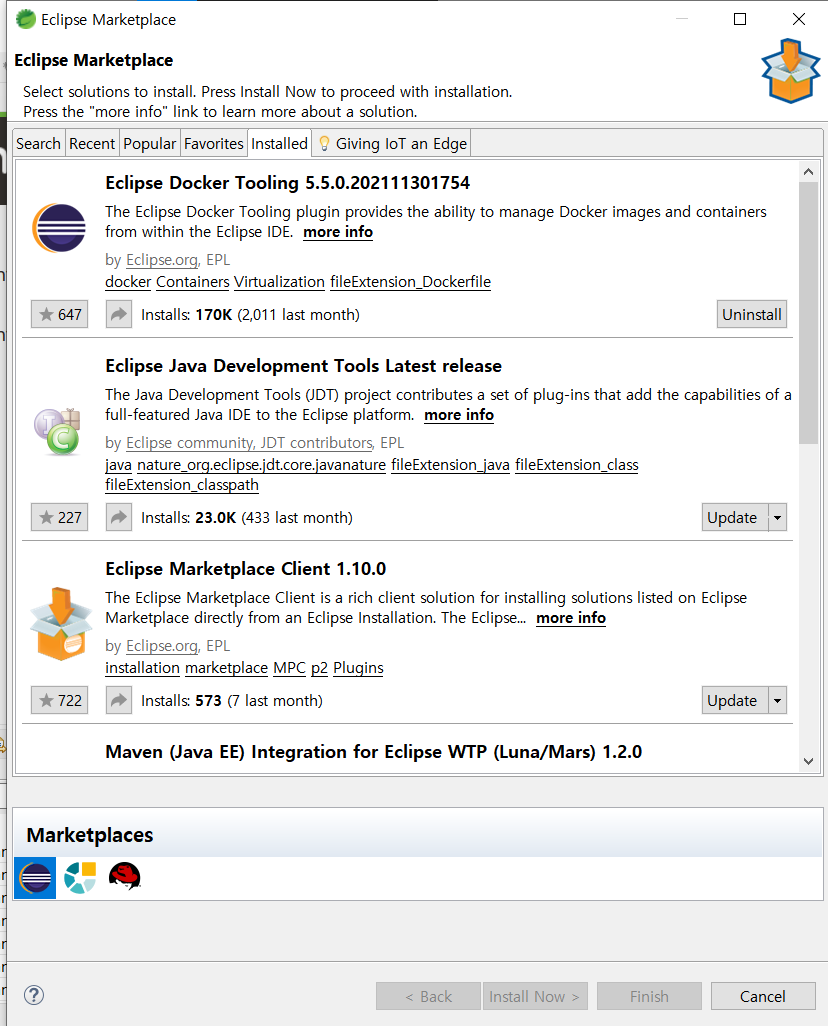
Task: Click the scrollbar down arrow
Action: point(808,761)
